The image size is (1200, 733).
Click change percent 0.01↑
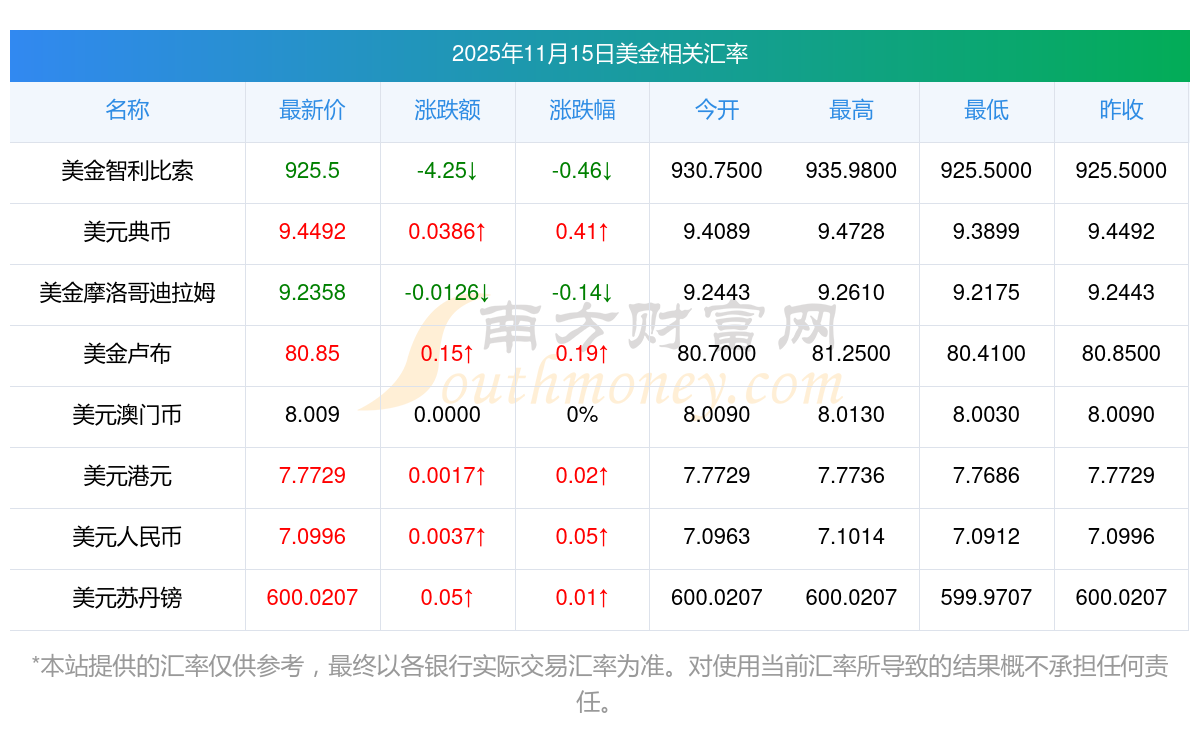[x=582, y=598]
